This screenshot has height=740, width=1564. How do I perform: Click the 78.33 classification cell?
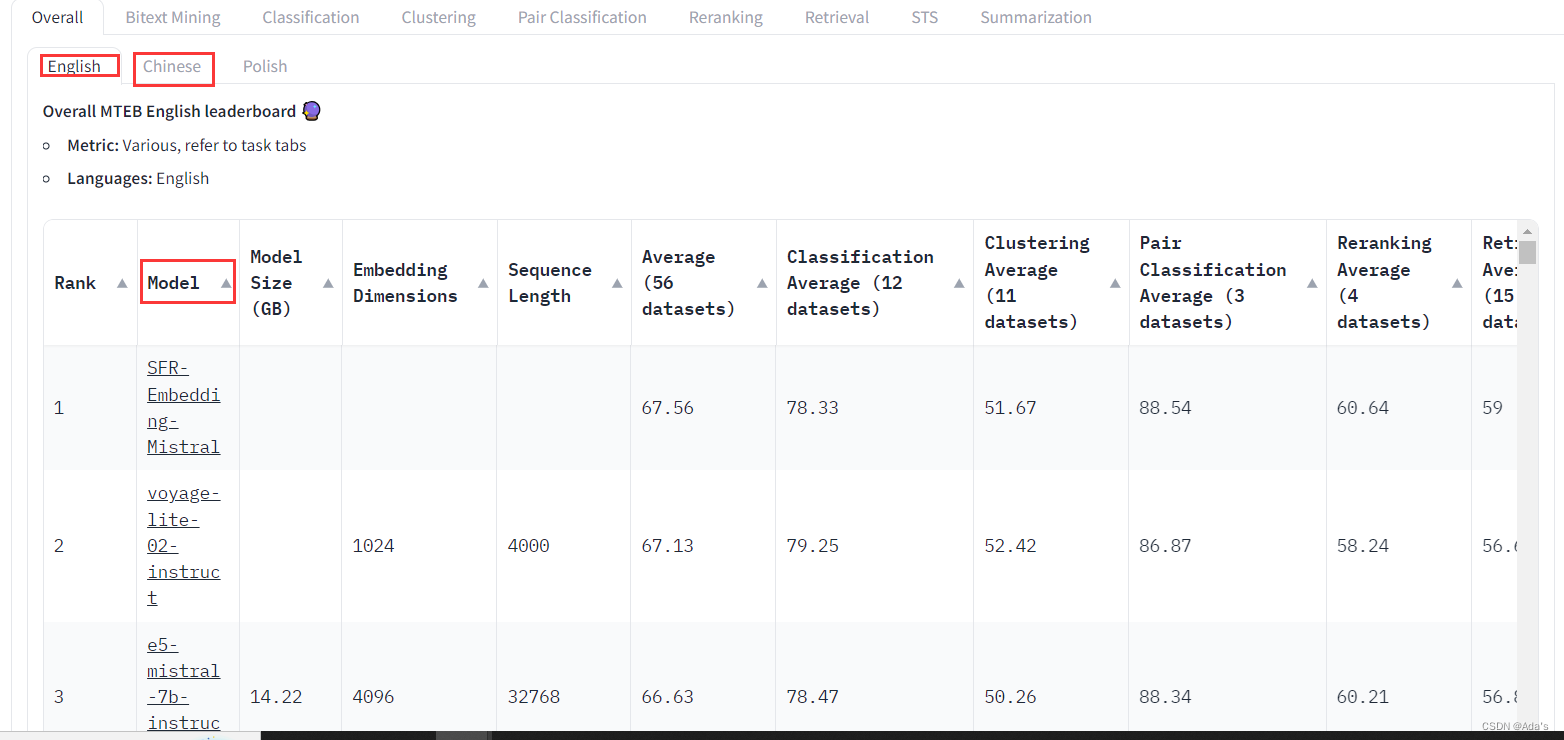pos(812,408)
